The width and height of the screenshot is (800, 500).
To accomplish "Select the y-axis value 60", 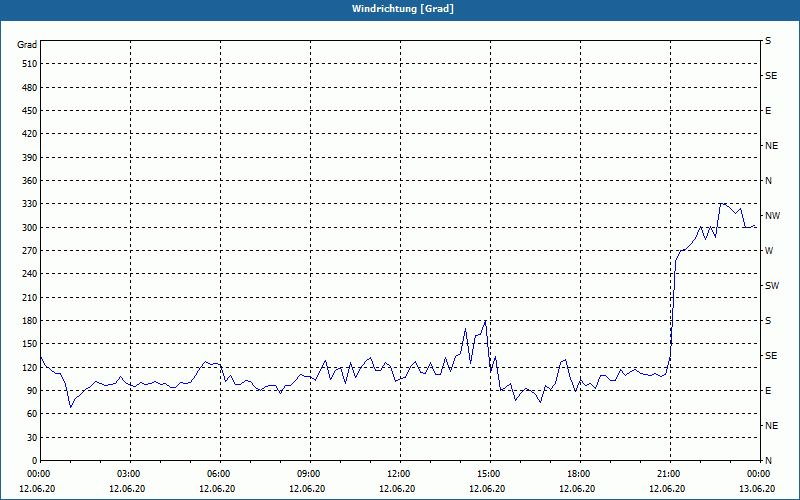I will point(32,414).
